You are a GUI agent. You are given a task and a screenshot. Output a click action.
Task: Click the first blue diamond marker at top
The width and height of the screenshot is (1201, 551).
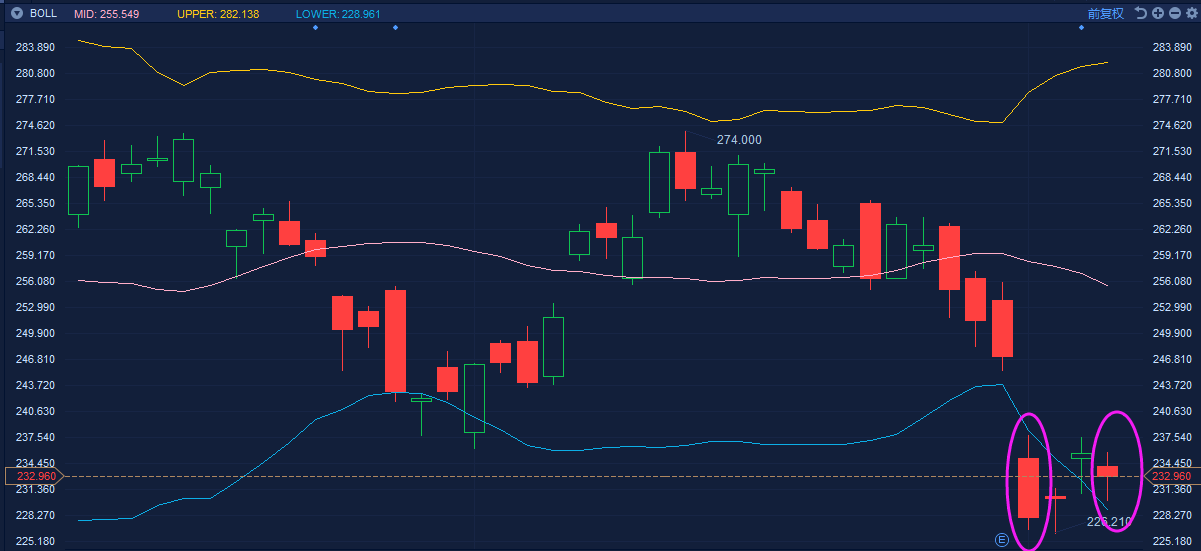[x=315, y=27]
